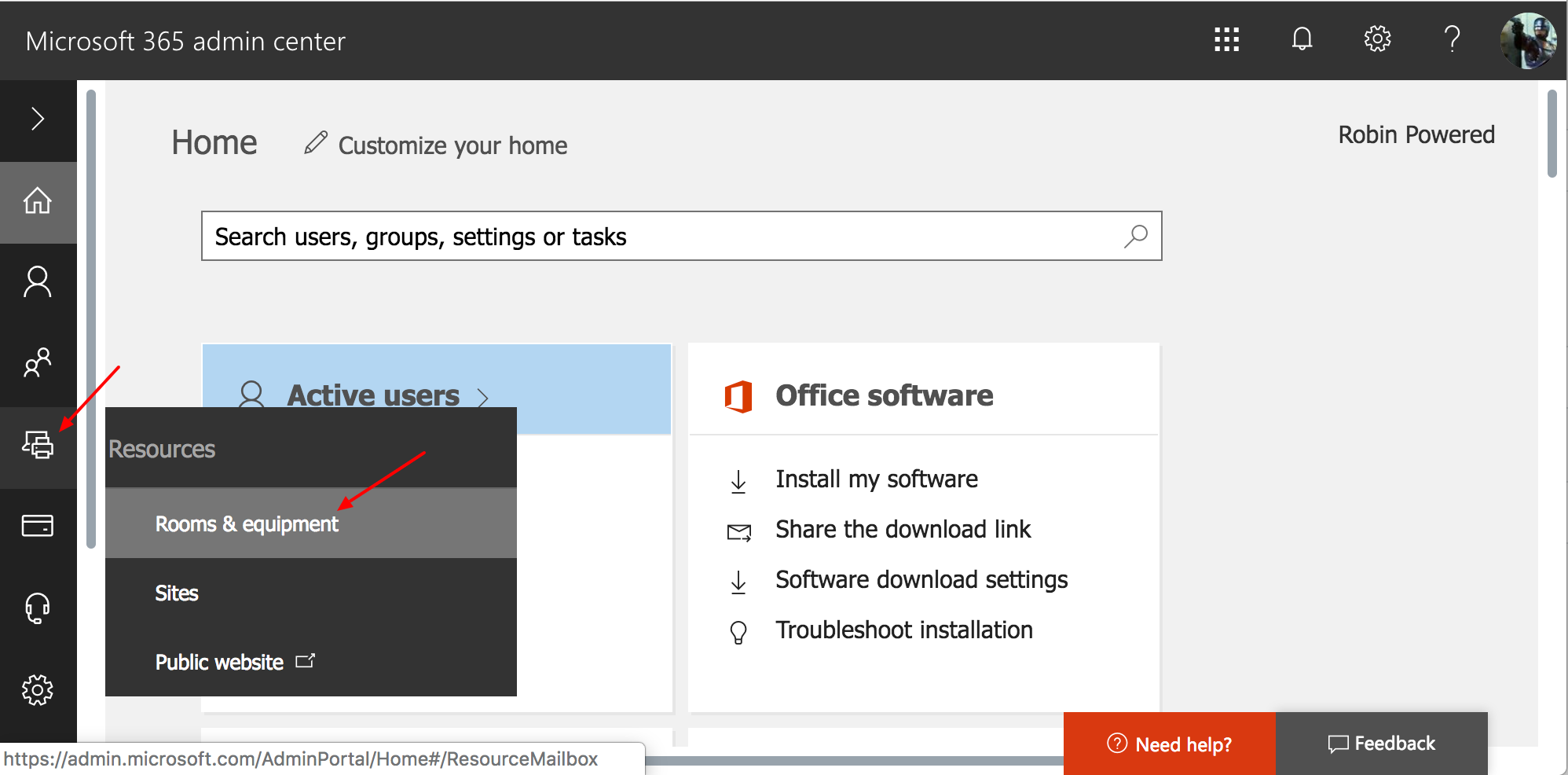Click the search magnifier icon
Image resolution: width=1568 pixels, height=775 pixels.
(1136, 236)
